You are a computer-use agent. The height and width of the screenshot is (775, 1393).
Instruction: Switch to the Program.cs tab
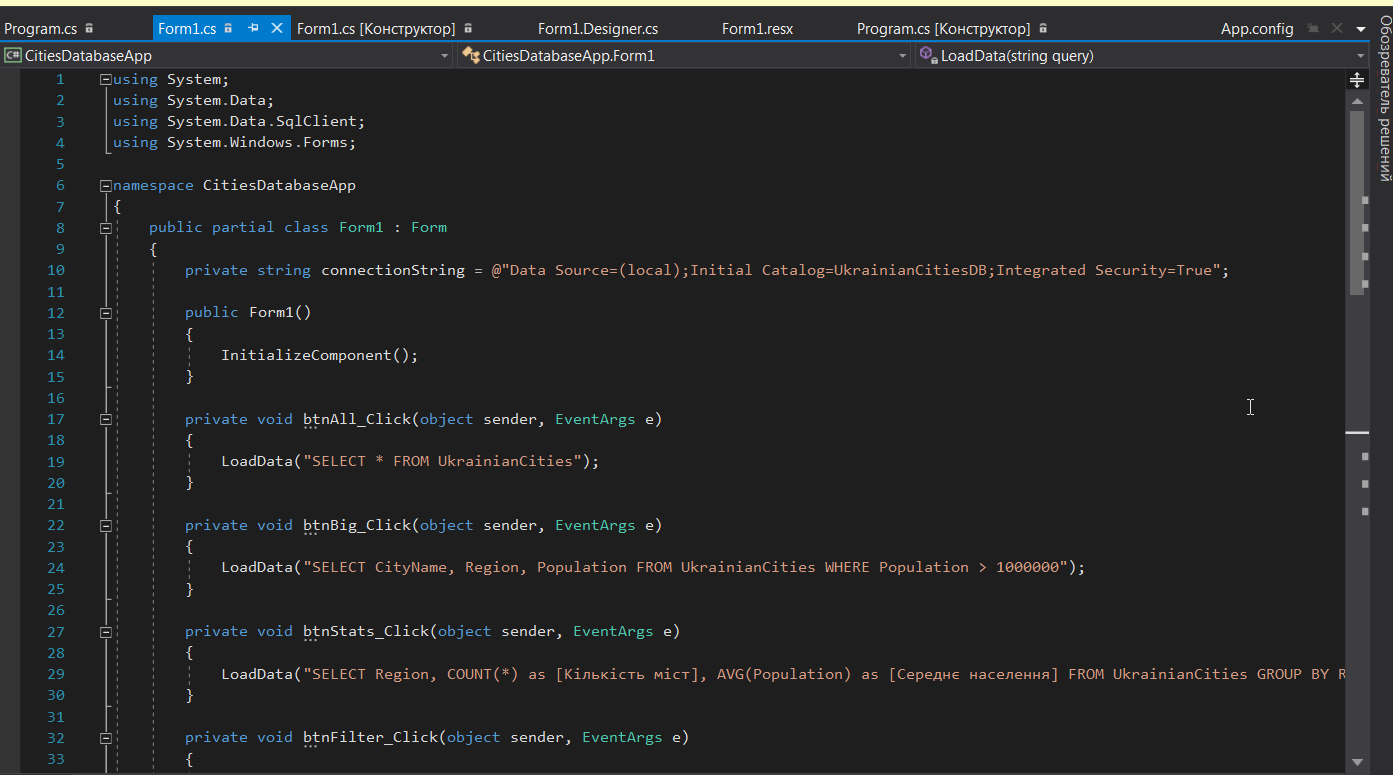(x=40, y=29)
